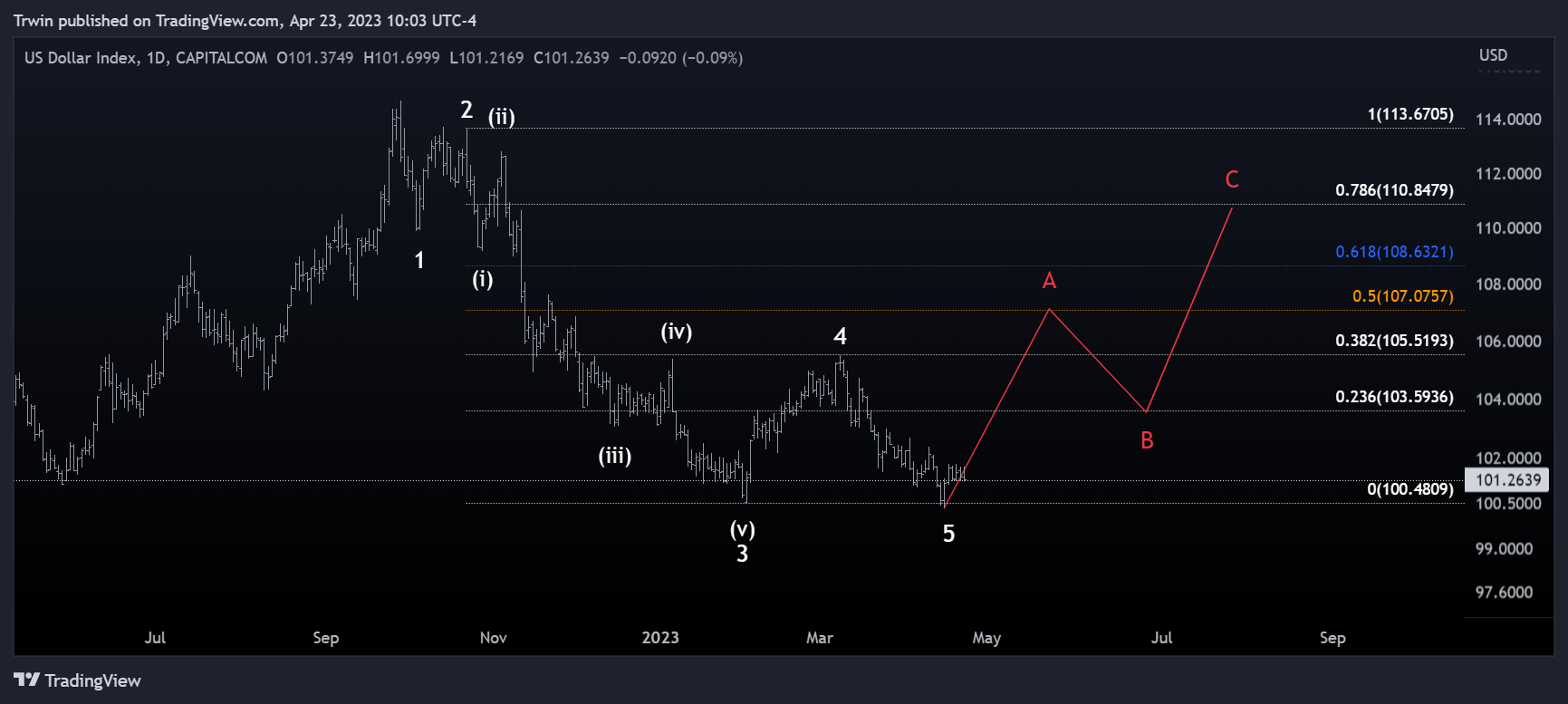
Task: Click the red wave label A
Action: tap(1049, 281)
